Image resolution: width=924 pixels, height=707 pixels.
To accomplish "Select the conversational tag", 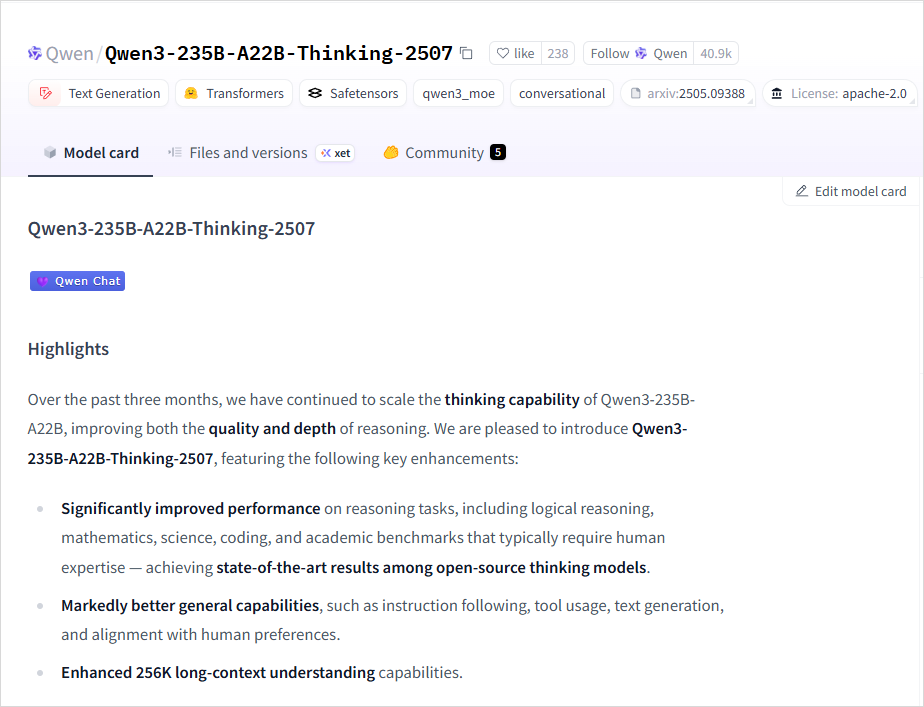I will tap(562, 93).
